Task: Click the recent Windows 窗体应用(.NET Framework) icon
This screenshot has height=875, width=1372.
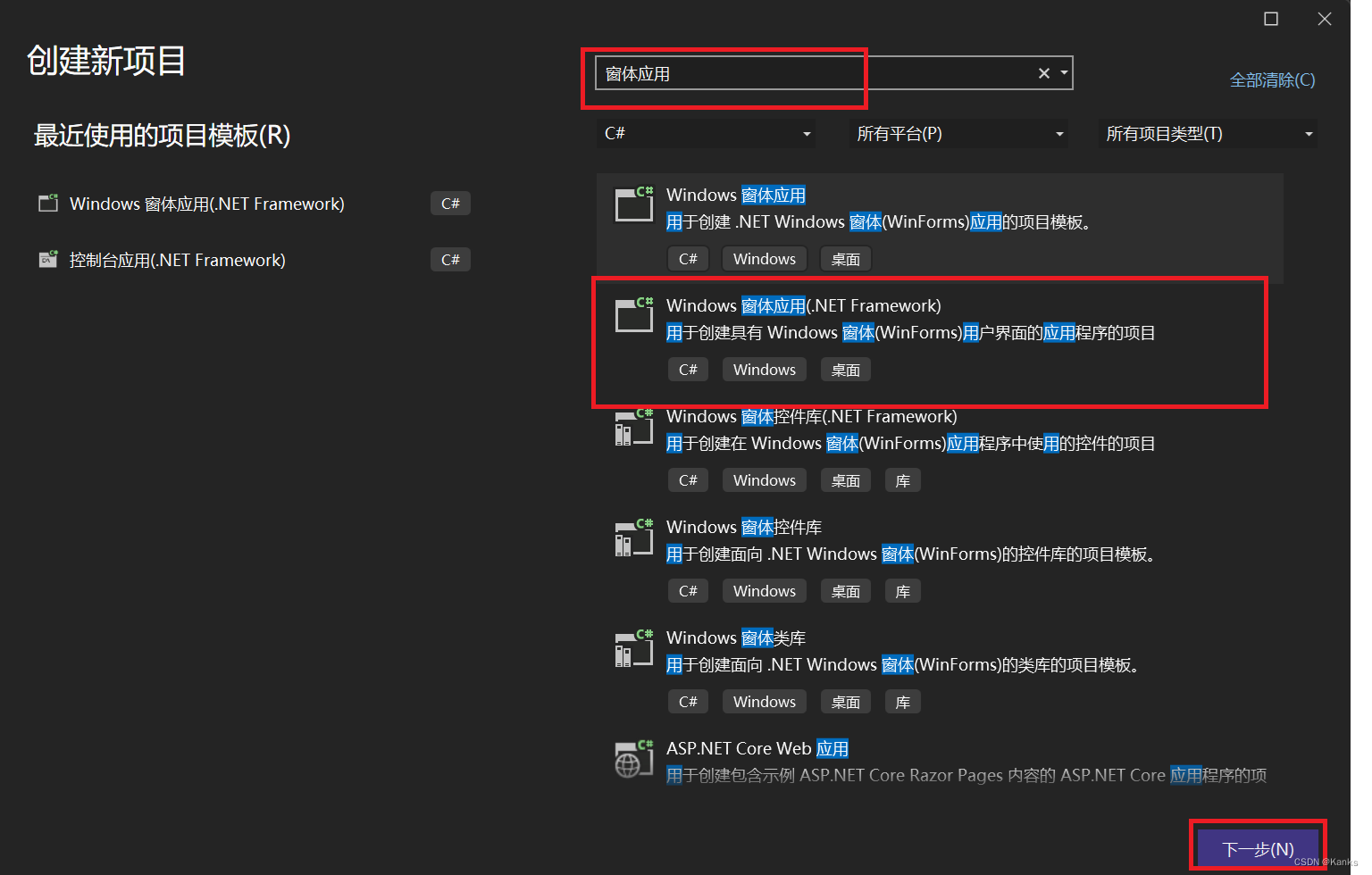Action: (x=48, y=203)
